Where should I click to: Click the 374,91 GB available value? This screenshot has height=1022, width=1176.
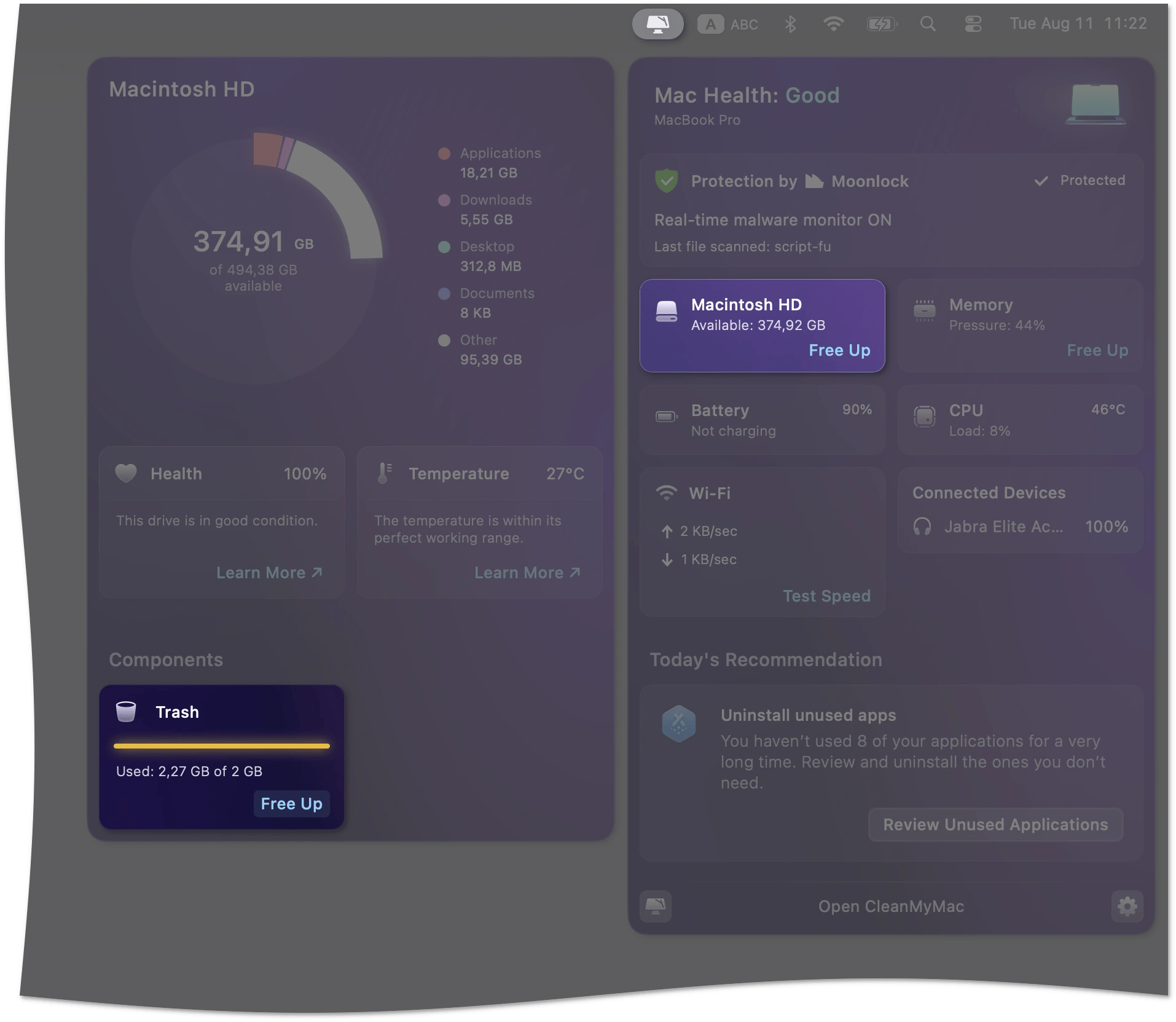click(x=253, y=242)
